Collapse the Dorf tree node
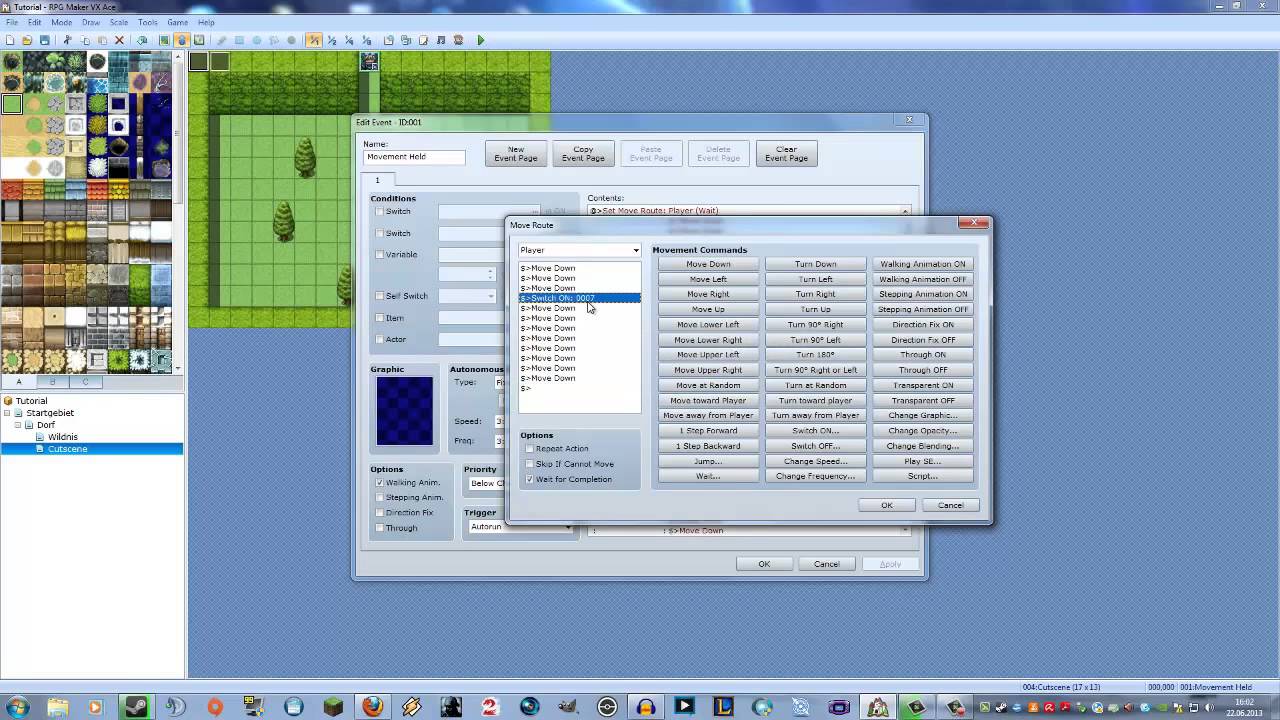The height and width of the screenshot is (720, 1280). [18, 425]
